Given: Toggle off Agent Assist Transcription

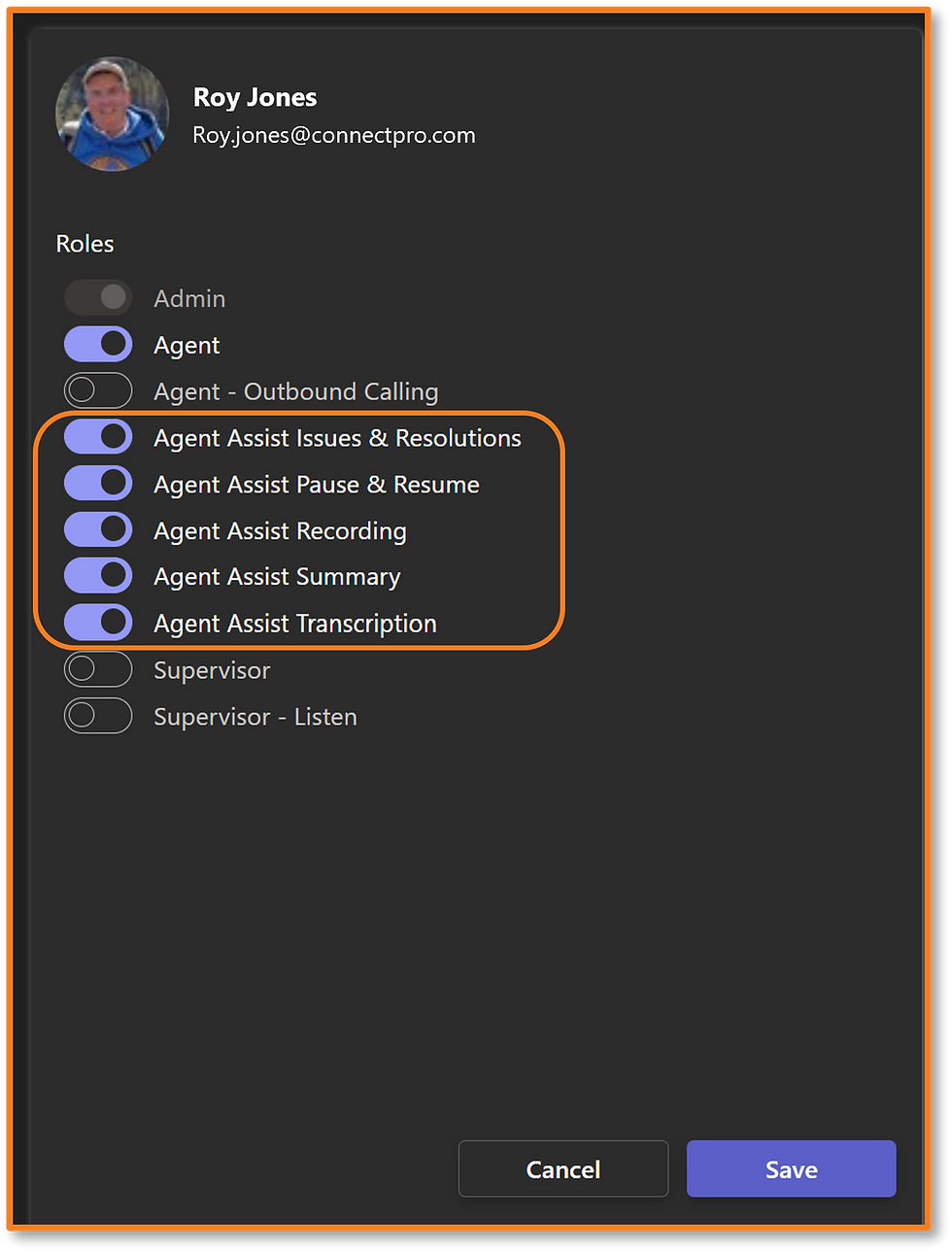Looking at the screenshot, I should [x=98, y=623].
